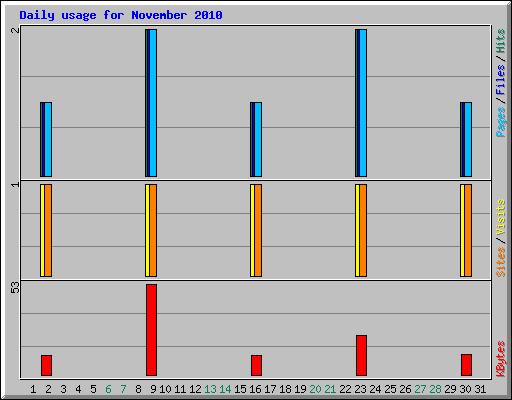
Task: Click the yellow Visits bar for day 16
Action: (x=252, y=230)
